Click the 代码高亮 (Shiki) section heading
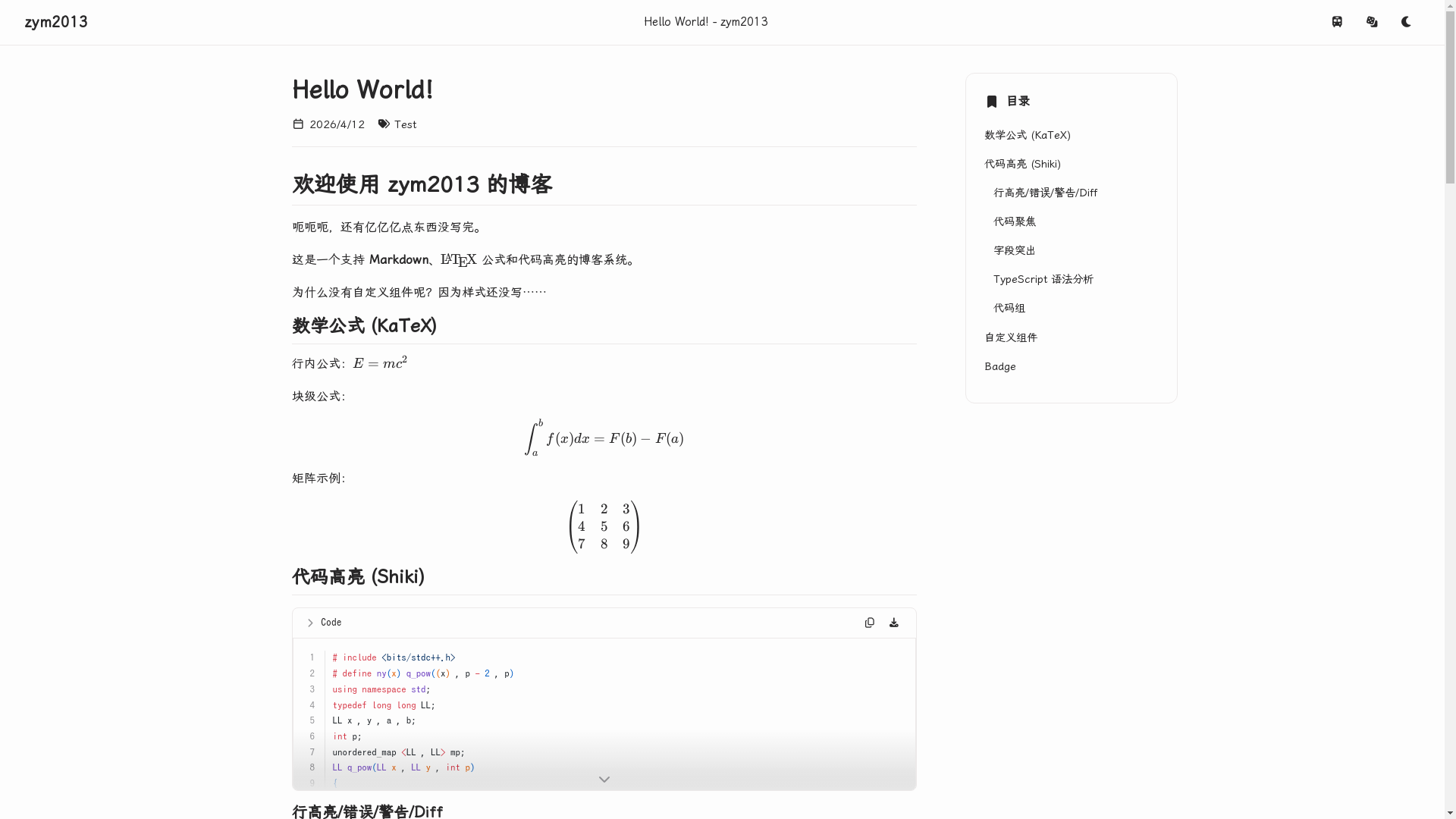Viewport: 1456px width, 819px height. (x=359, y=576)
